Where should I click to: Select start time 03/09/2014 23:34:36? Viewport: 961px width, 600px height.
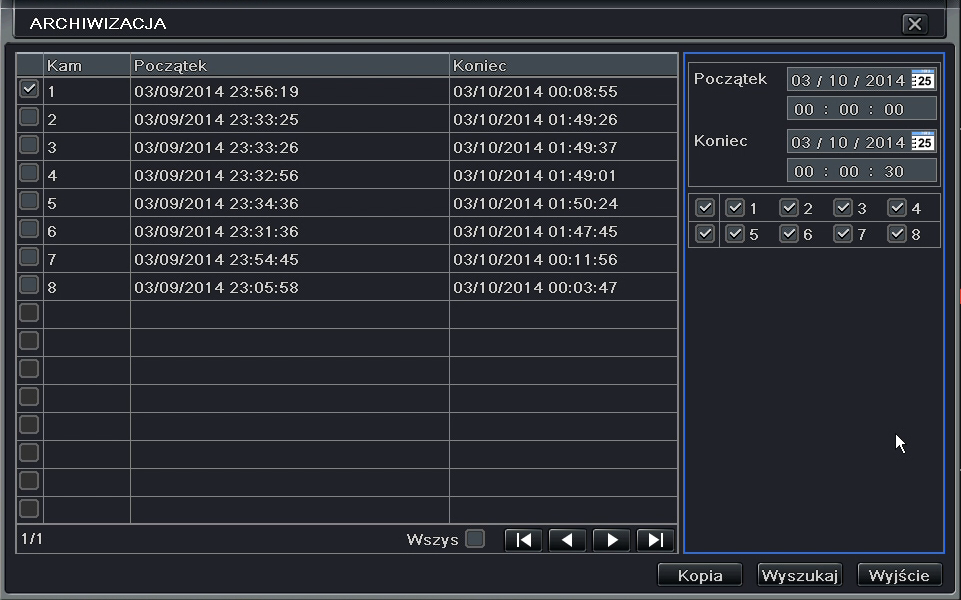(216, 203)
